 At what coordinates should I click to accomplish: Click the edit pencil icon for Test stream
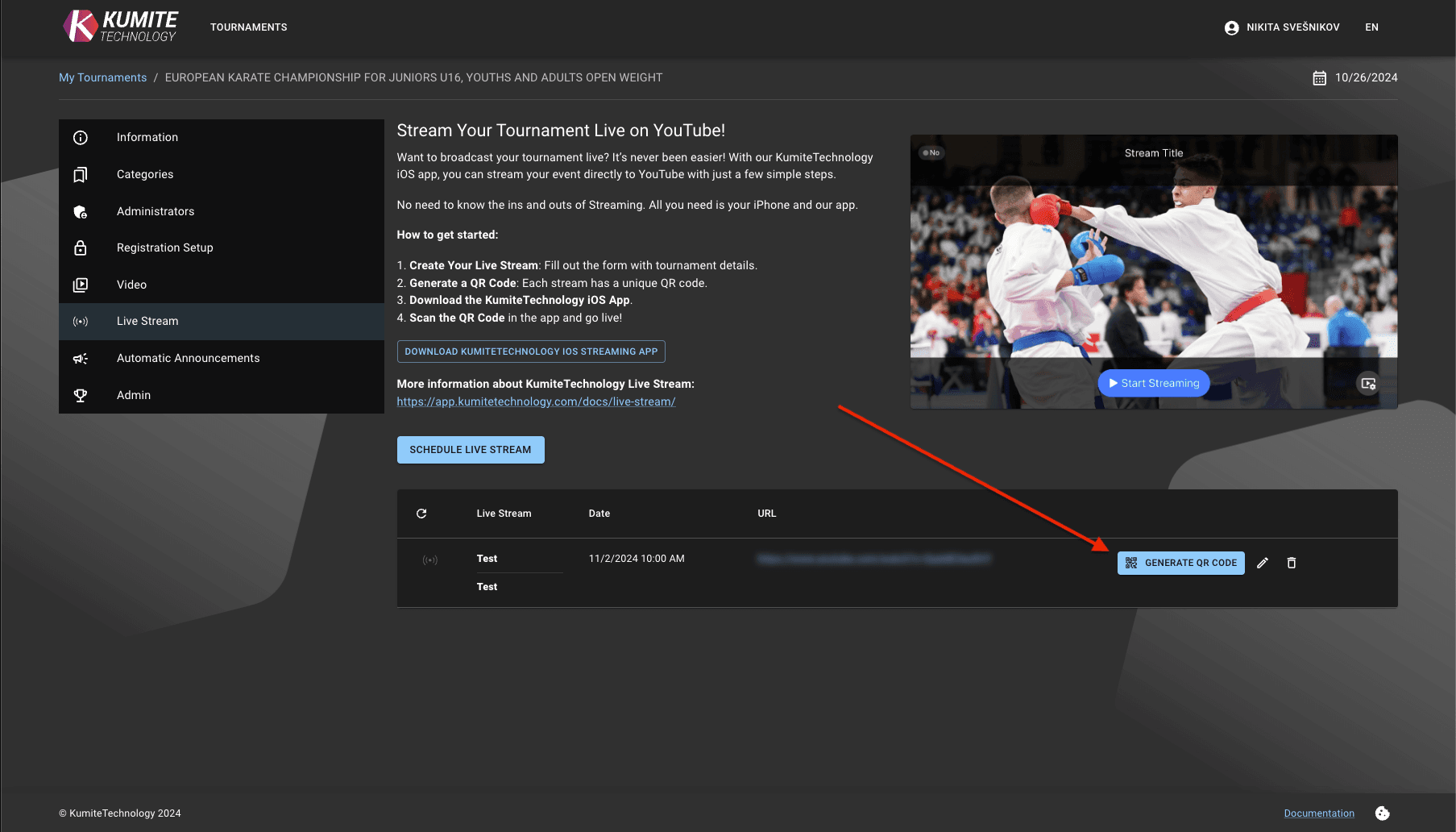(1263, 563)
